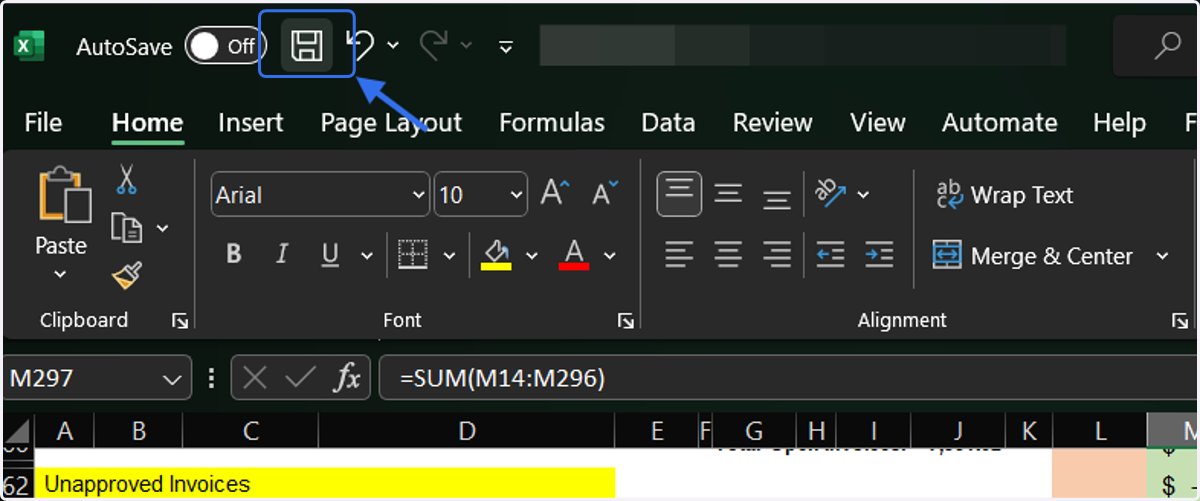
Task: Expand the Paste options arrow
Action: 60,274
